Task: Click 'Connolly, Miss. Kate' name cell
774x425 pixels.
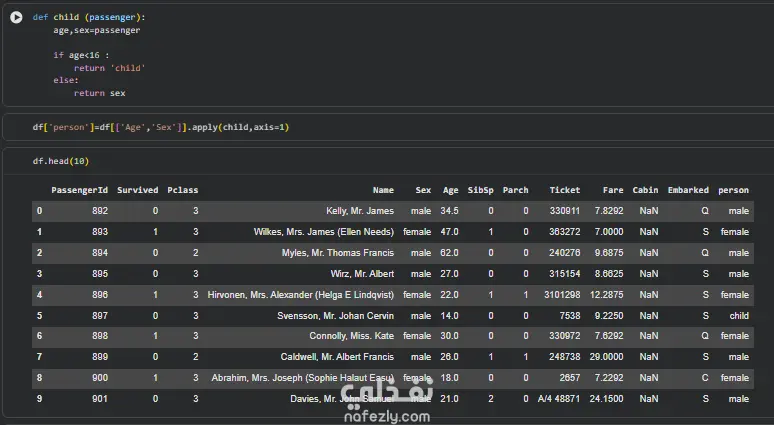Action: [351, 336]
